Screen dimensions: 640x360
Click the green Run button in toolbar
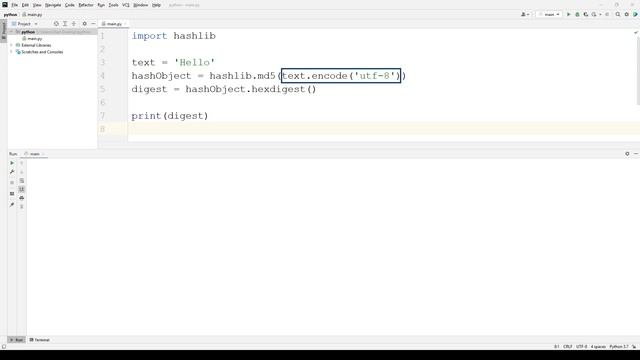pyautogui.click(x=569, y=14)
